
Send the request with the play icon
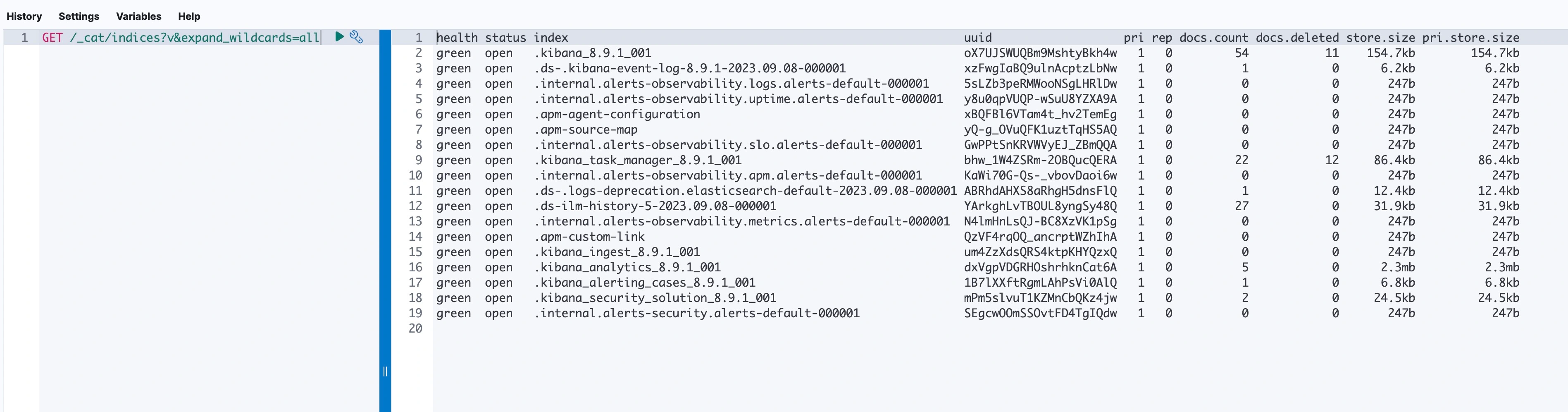point(340,36)
